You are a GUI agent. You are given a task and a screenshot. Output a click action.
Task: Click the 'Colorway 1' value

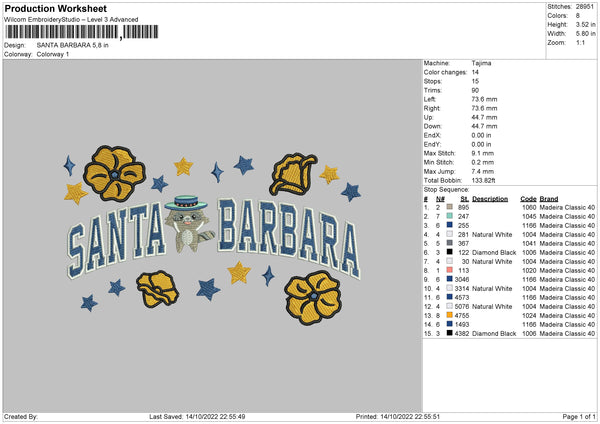pos(53,54)
